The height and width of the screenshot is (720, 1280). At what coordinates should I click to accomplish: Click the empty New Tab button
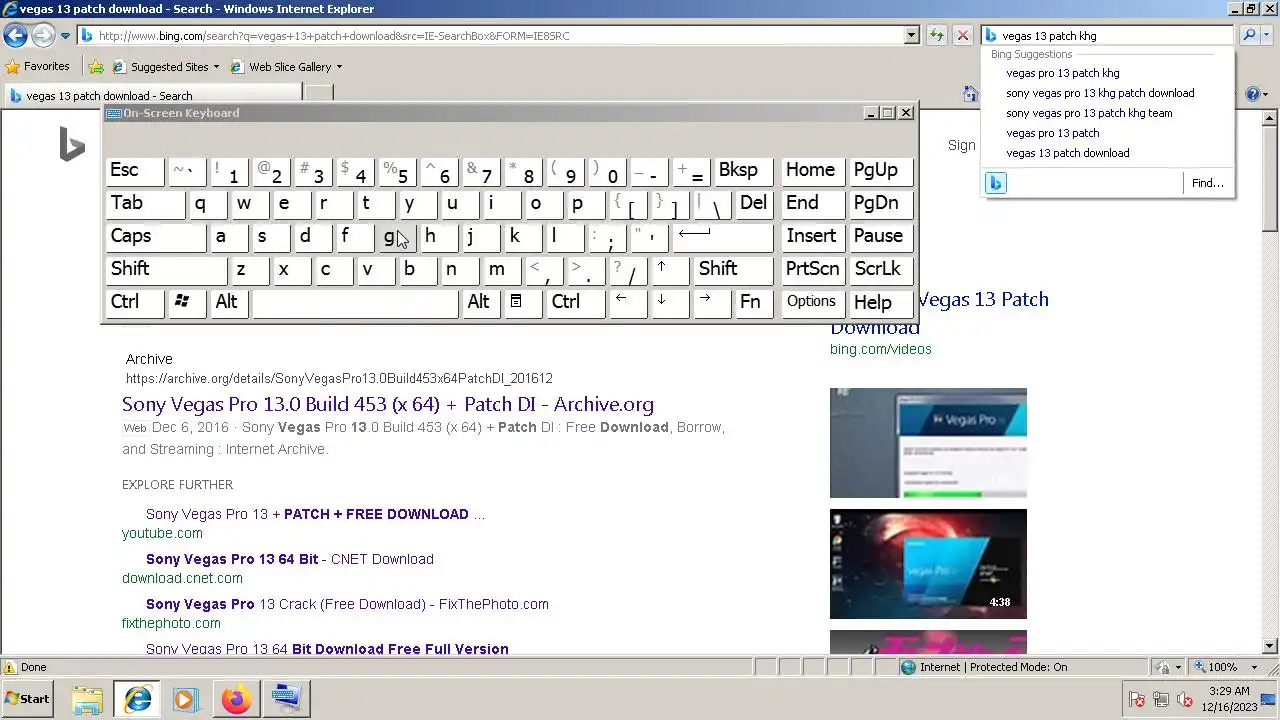pos(318,95)
